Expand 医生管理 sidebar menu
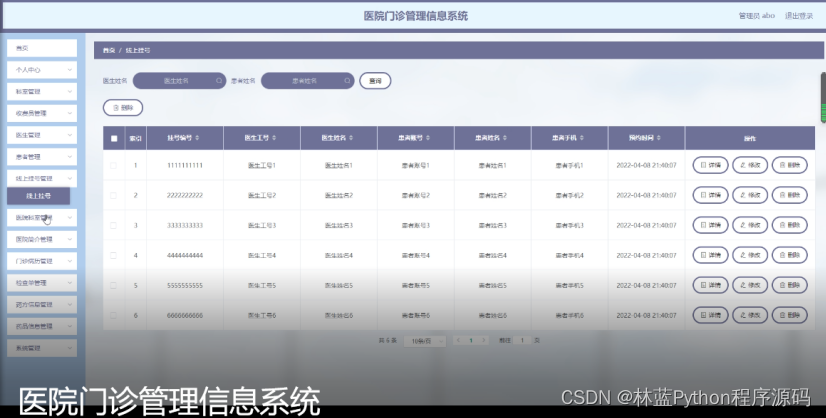This screenshot has width=826, height=418. point(42,135)
